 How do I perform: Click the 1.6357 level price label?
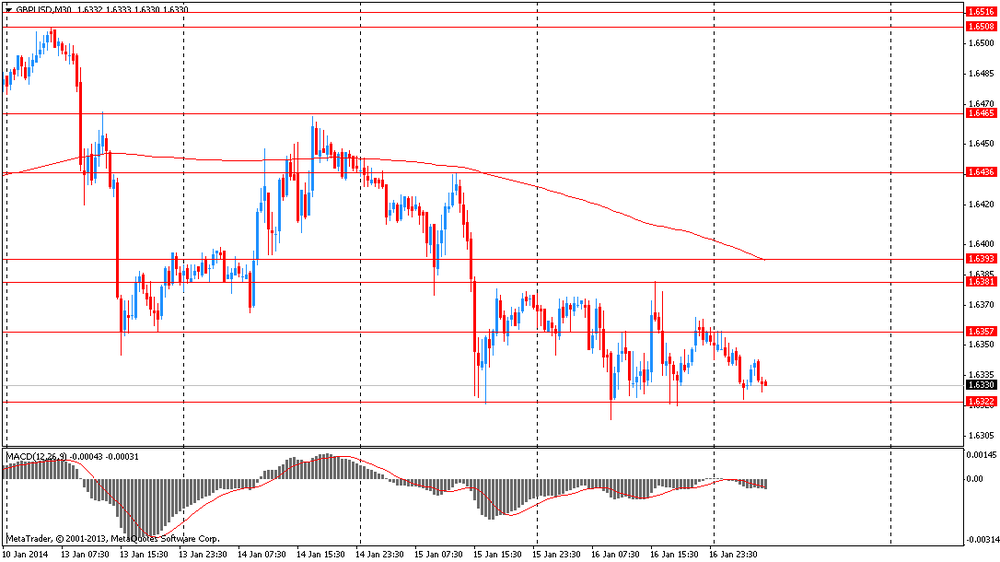pyautogui.click(x=981, y=332)
